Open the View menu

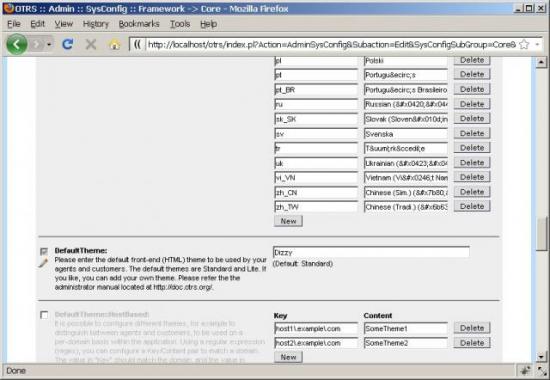point(63,24)
